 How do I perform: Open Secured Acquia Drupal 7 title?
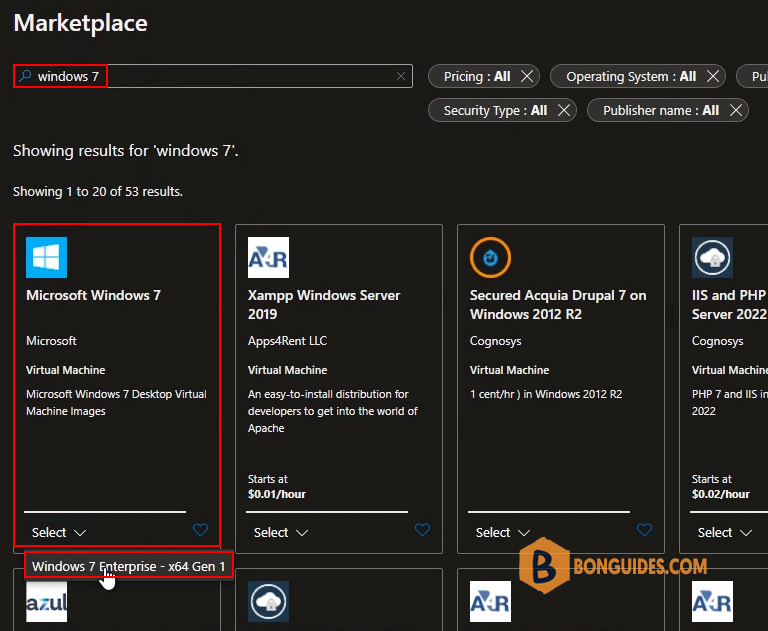click(x=558, y=304)
